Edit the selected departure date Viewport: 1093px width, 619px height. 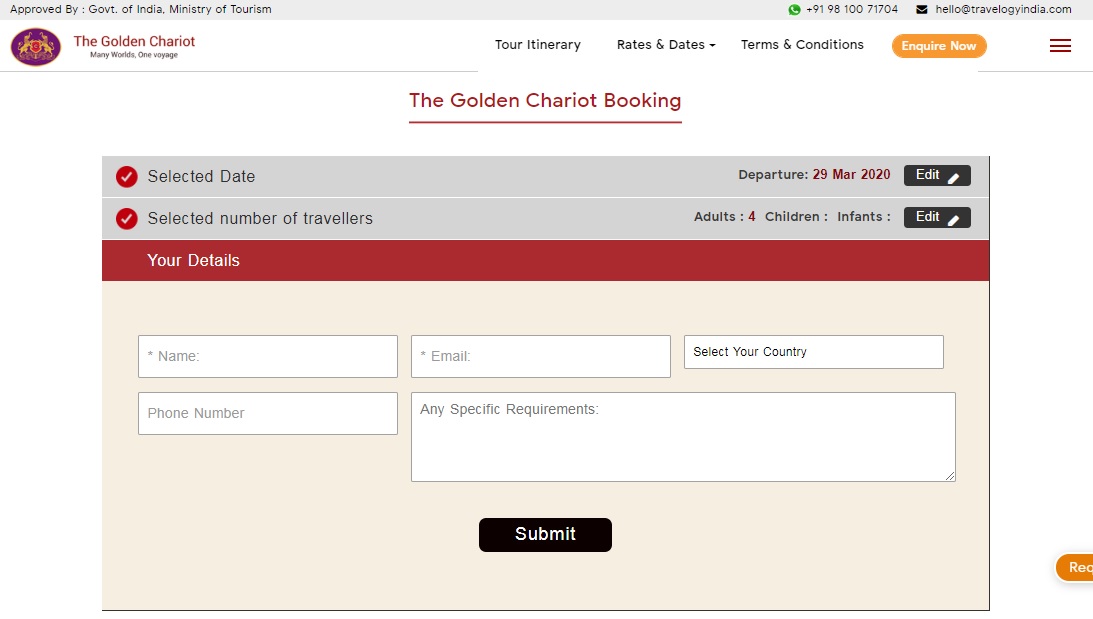[937, 176]
